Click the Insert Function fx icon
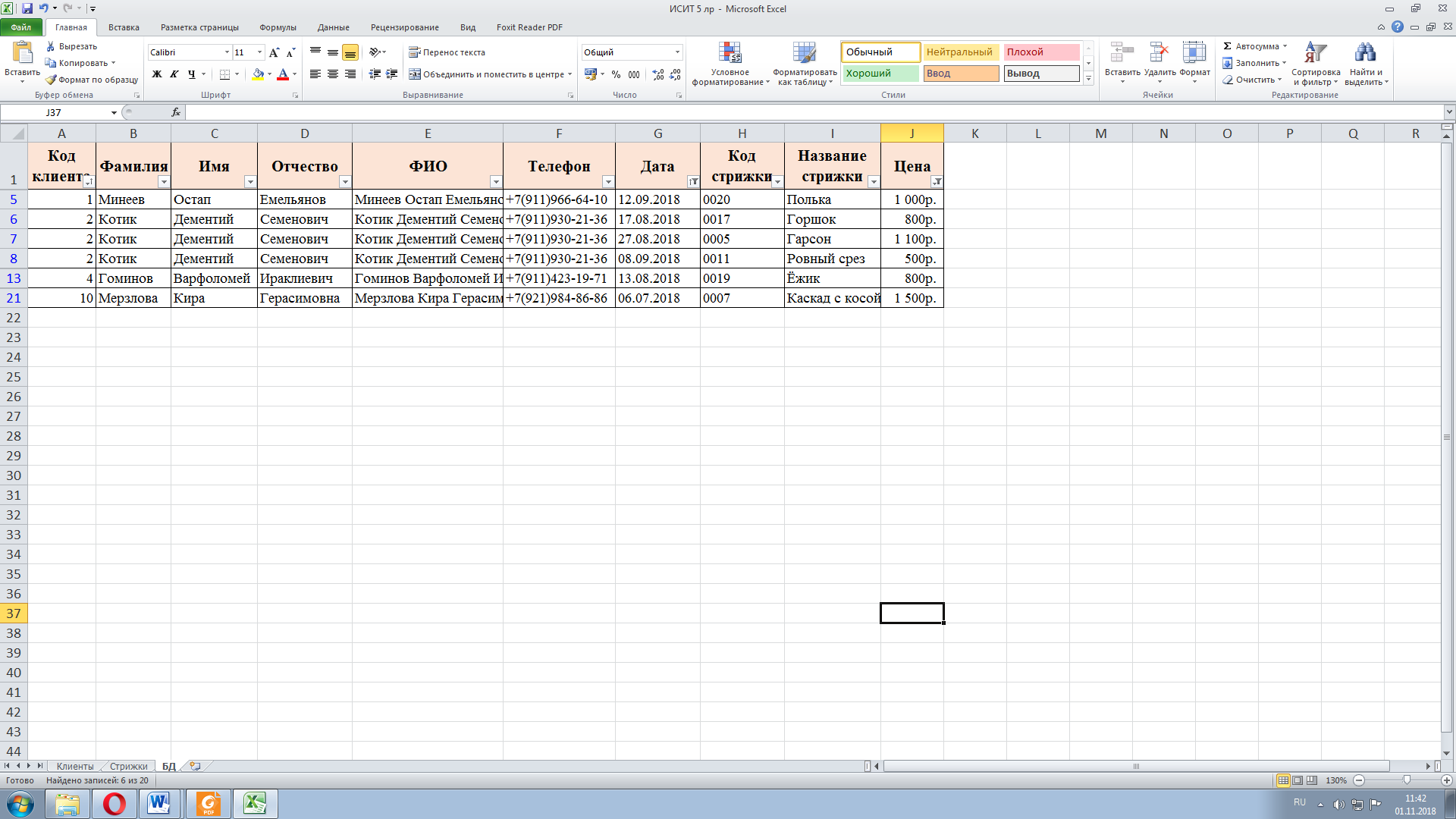Screen dimensions: 1456x819 click(176, 112)
